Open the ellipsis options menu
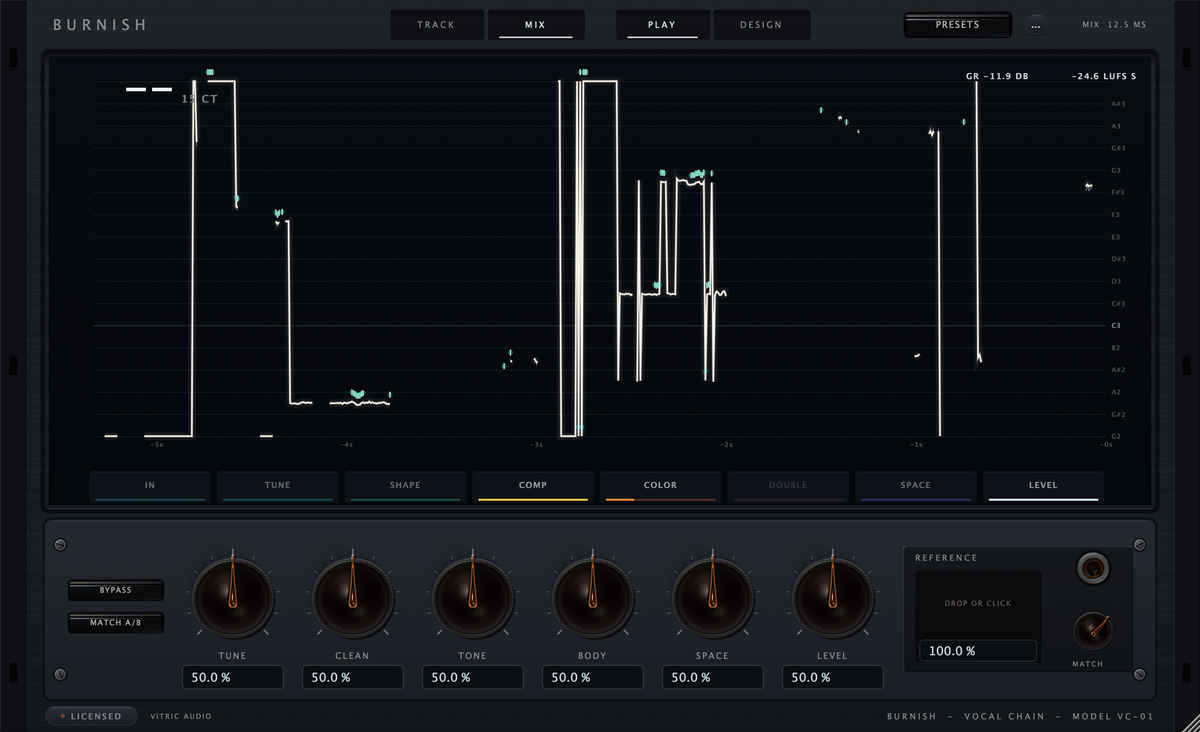Viewport: 1200px width, 732px height. tap(1036, 25)
